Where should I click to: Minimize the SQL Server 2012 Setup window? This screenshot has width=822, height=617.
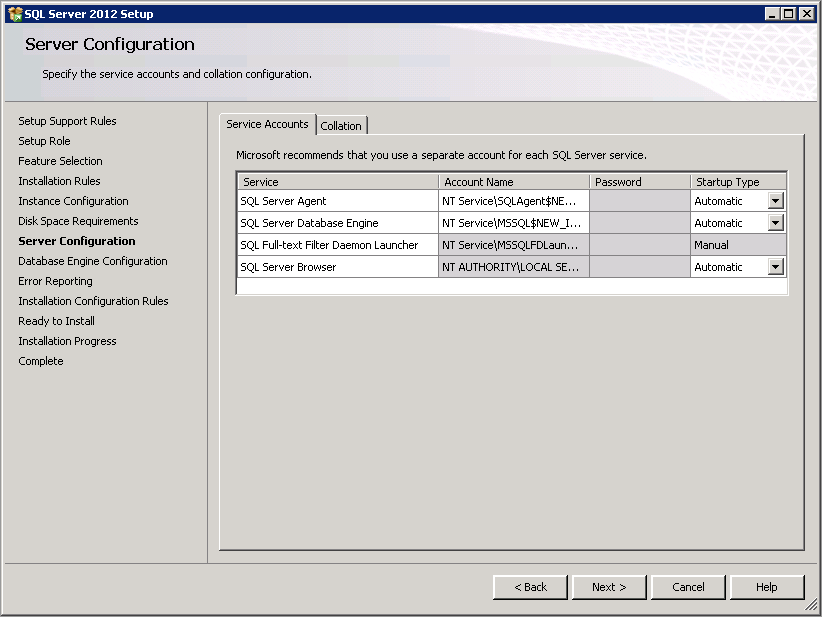point(771,14)
